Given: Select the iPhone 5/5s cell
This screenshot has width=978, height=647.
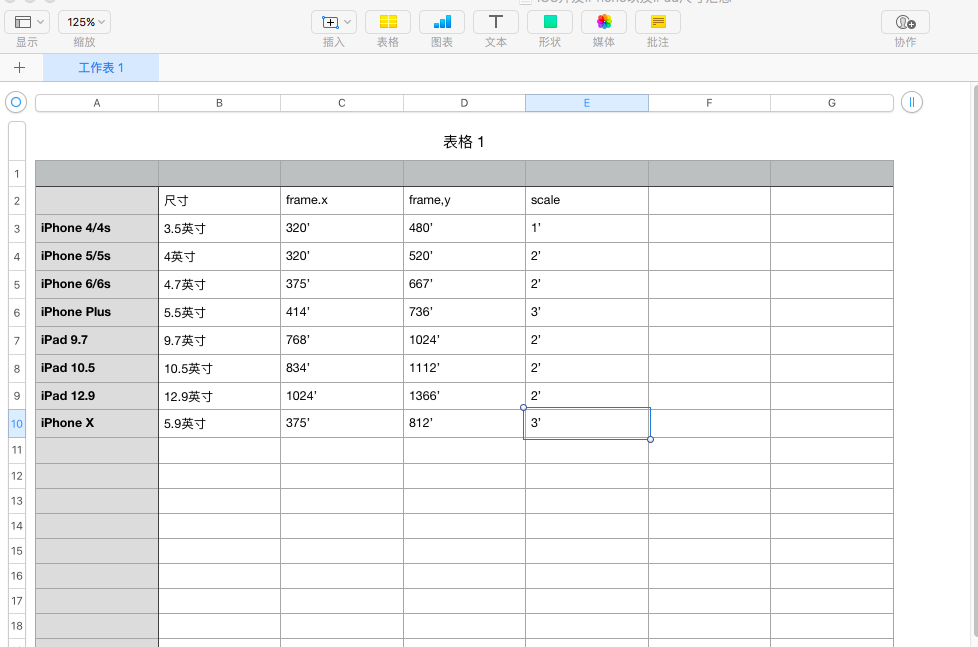Looking at the screenshot, I should 97,256.
